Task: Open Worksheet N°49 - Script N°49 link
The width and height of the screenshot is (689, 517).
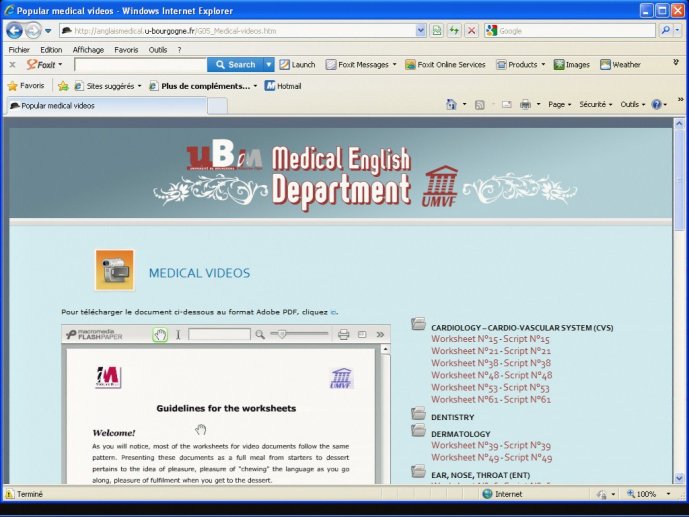Action: tap(492, 458)
